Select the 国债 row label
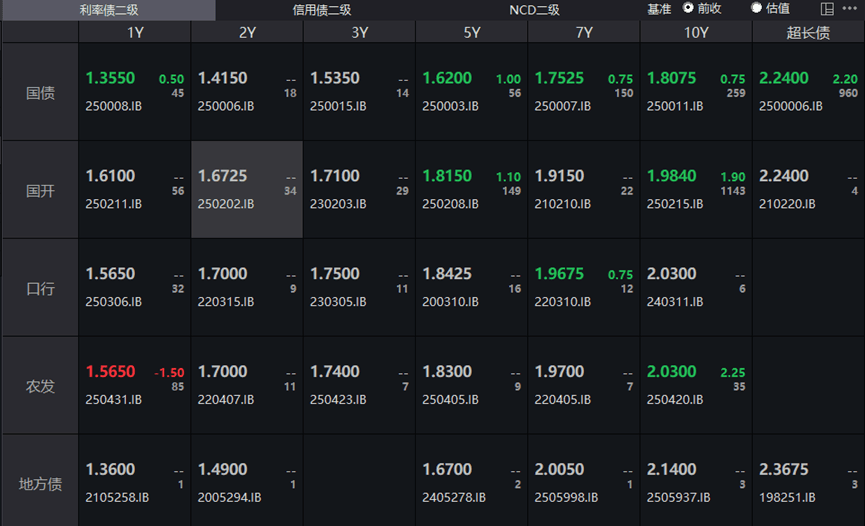Screen dimensions: 865x526 (40, 92)
